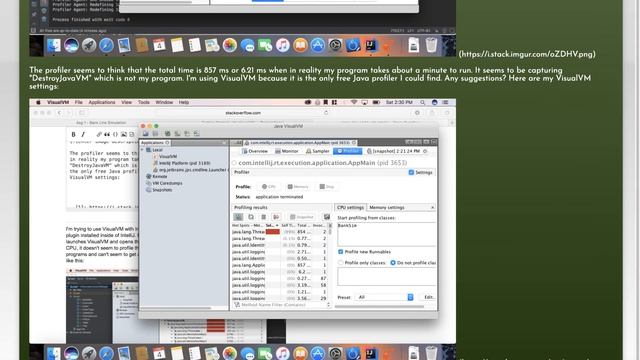Click the Wi-Fi icon in the menu bar
Screen dimensions: 640x360
pos(354,102)
